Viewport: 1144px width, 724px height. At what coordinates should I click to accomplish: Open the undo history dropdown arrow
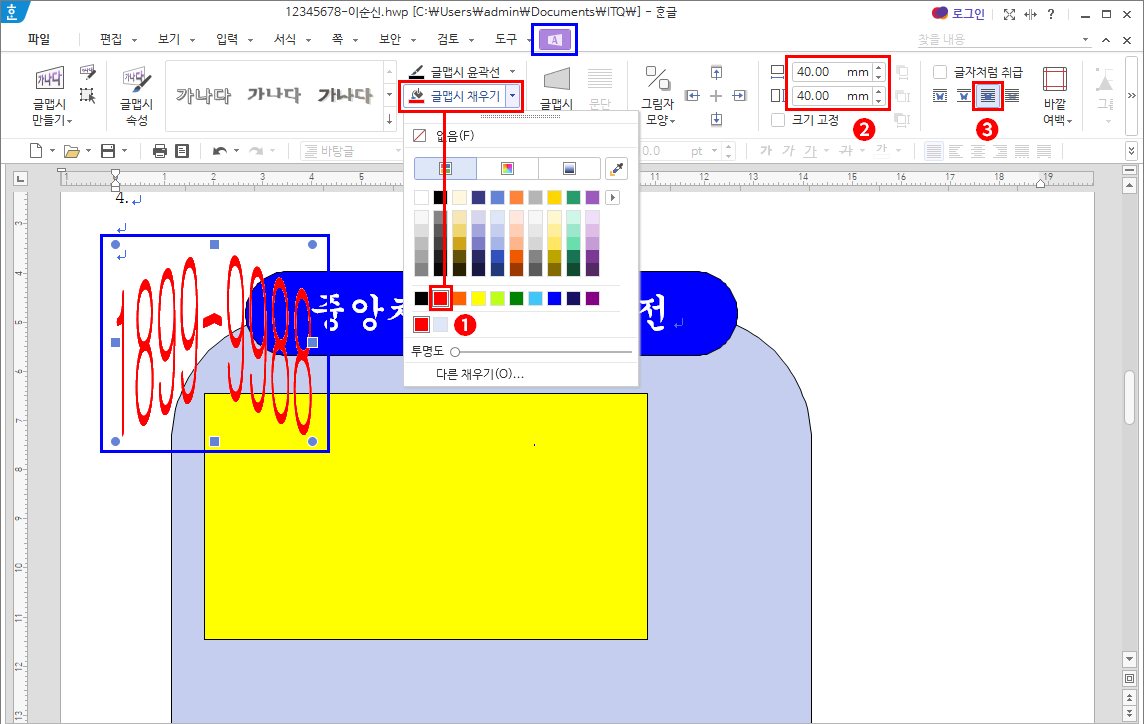click(236, 151)
